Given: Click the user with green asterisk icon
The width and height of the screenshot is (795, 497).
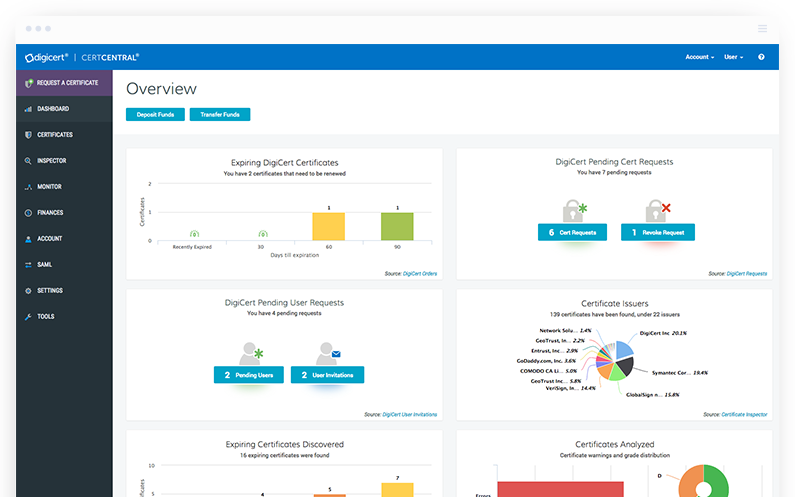Looking at the screenshot, I should [251, 353].
